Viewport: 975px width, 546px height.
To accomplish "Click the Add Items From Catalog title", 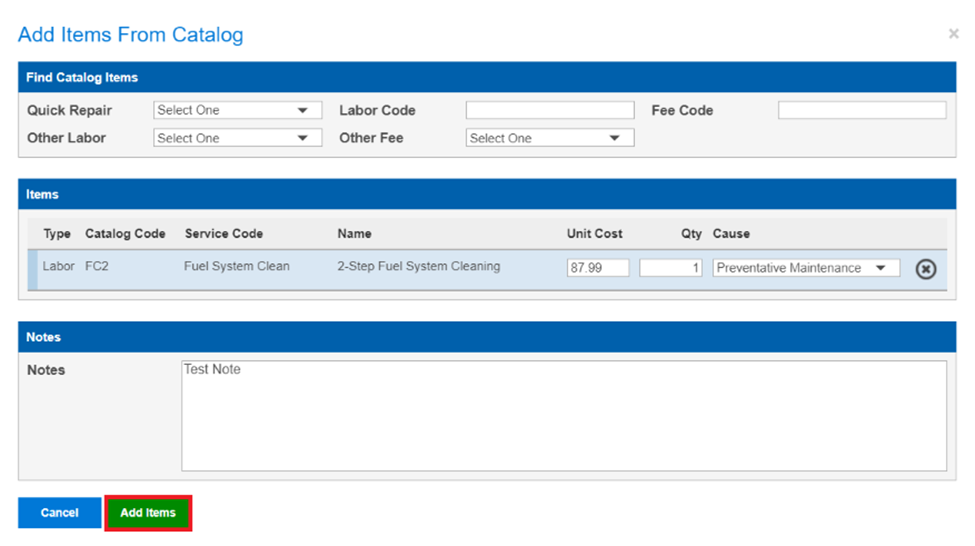I will (131, 35).
